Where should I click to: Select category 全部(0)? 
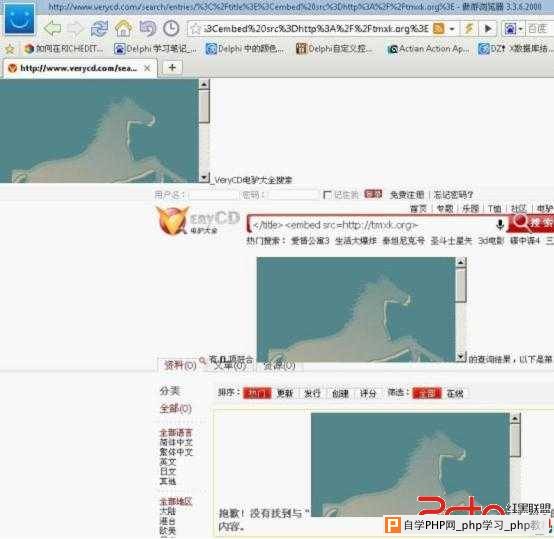176,409
